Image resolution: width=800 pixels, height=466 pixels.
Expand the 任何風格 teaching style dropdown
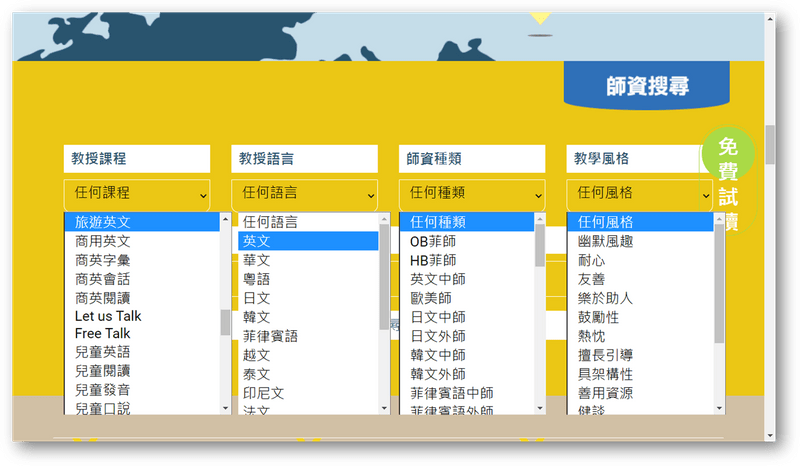point(640,193)
